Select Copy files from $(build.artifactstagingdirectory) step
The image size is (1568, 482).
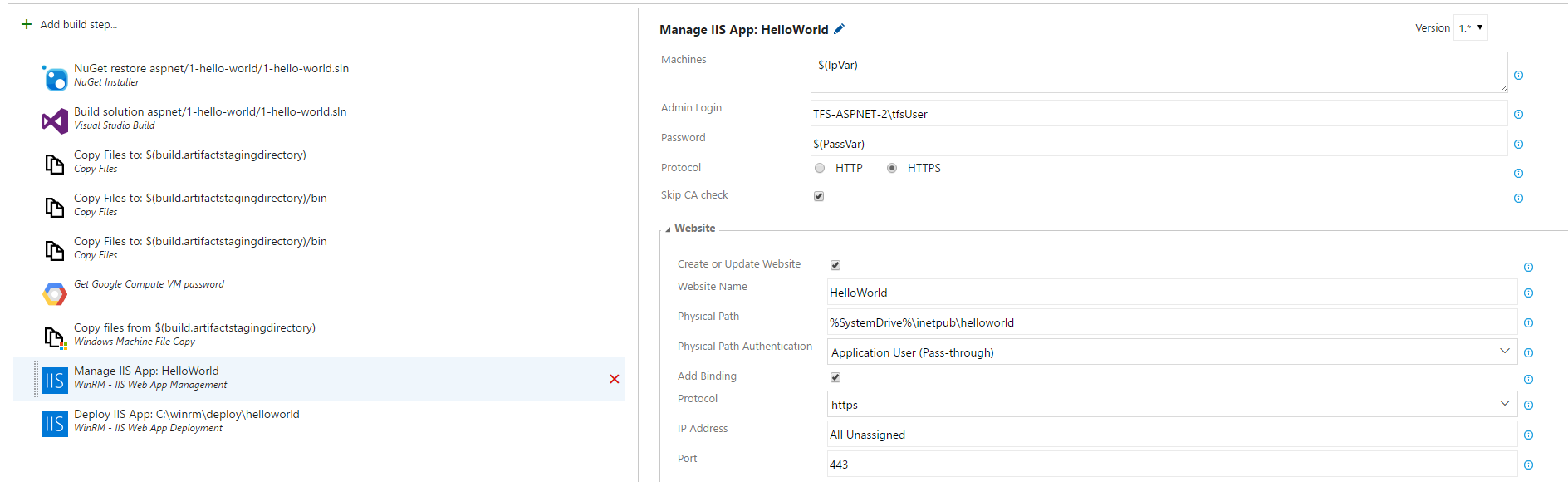(194, 328)
